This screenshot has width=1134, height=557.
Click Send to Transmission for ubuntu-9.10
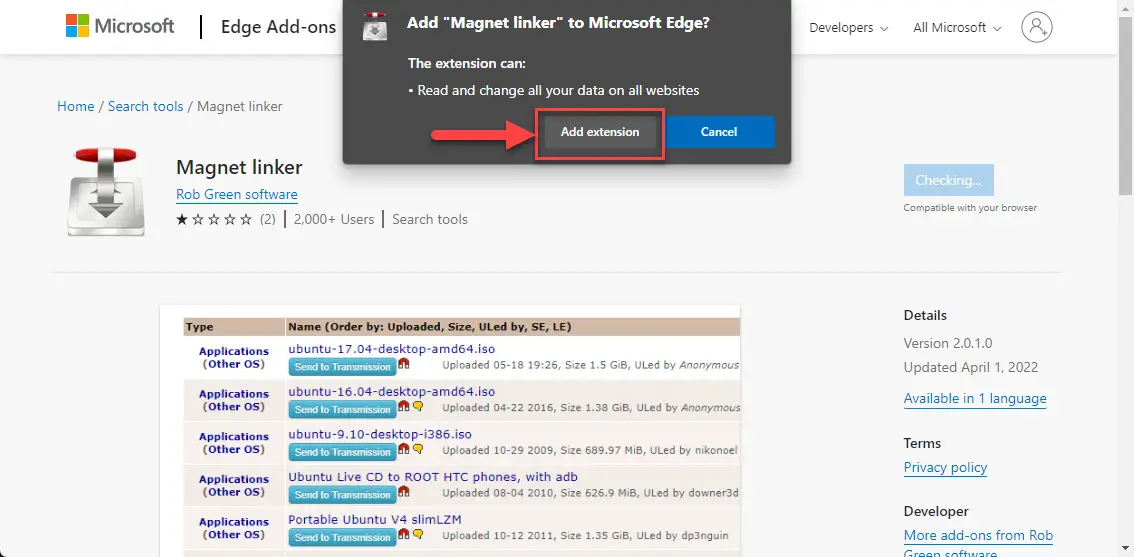[342, 452]
